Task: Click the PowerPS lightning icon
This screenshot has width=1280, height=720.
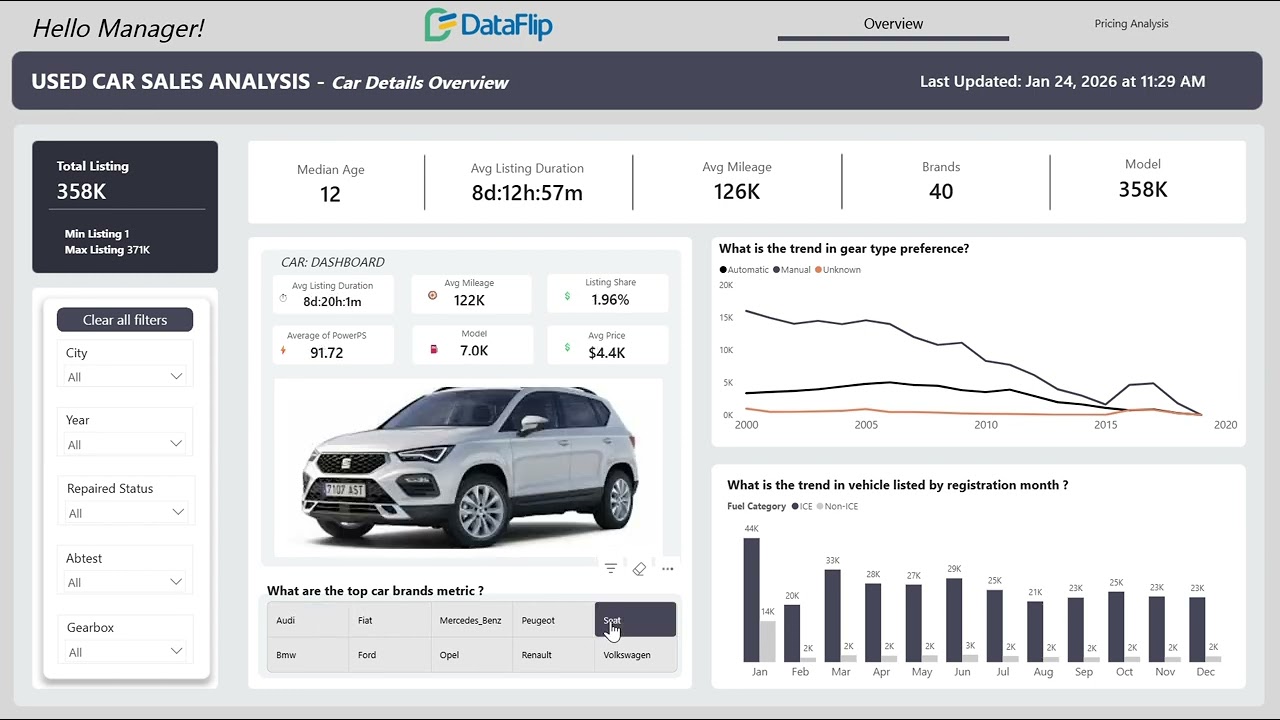Action: 283,350
